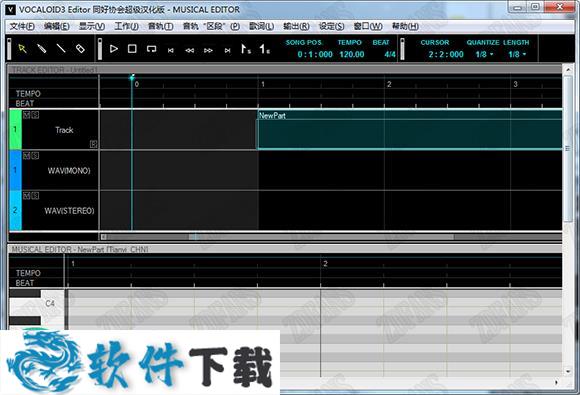Click the BEAT value 4/4
This screenshot has width=580, height=395.
pos(390,54)
